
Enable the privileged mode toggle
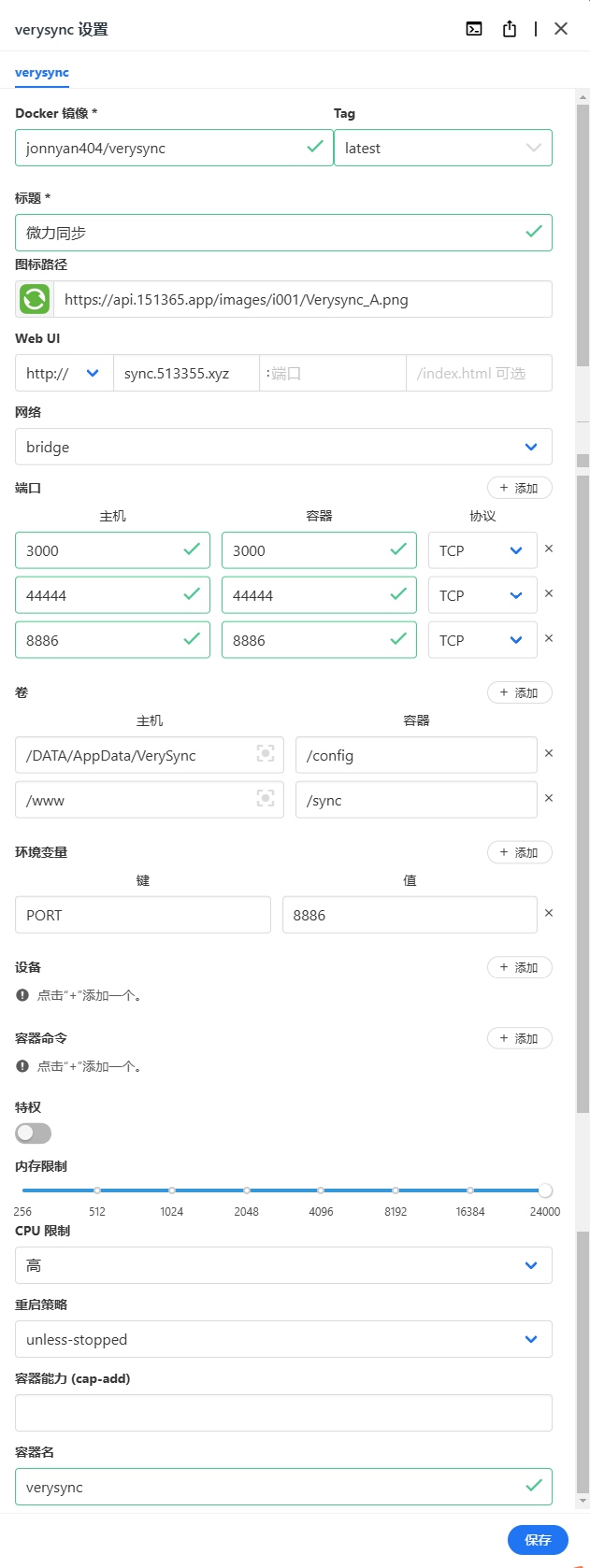point(34,1133)
